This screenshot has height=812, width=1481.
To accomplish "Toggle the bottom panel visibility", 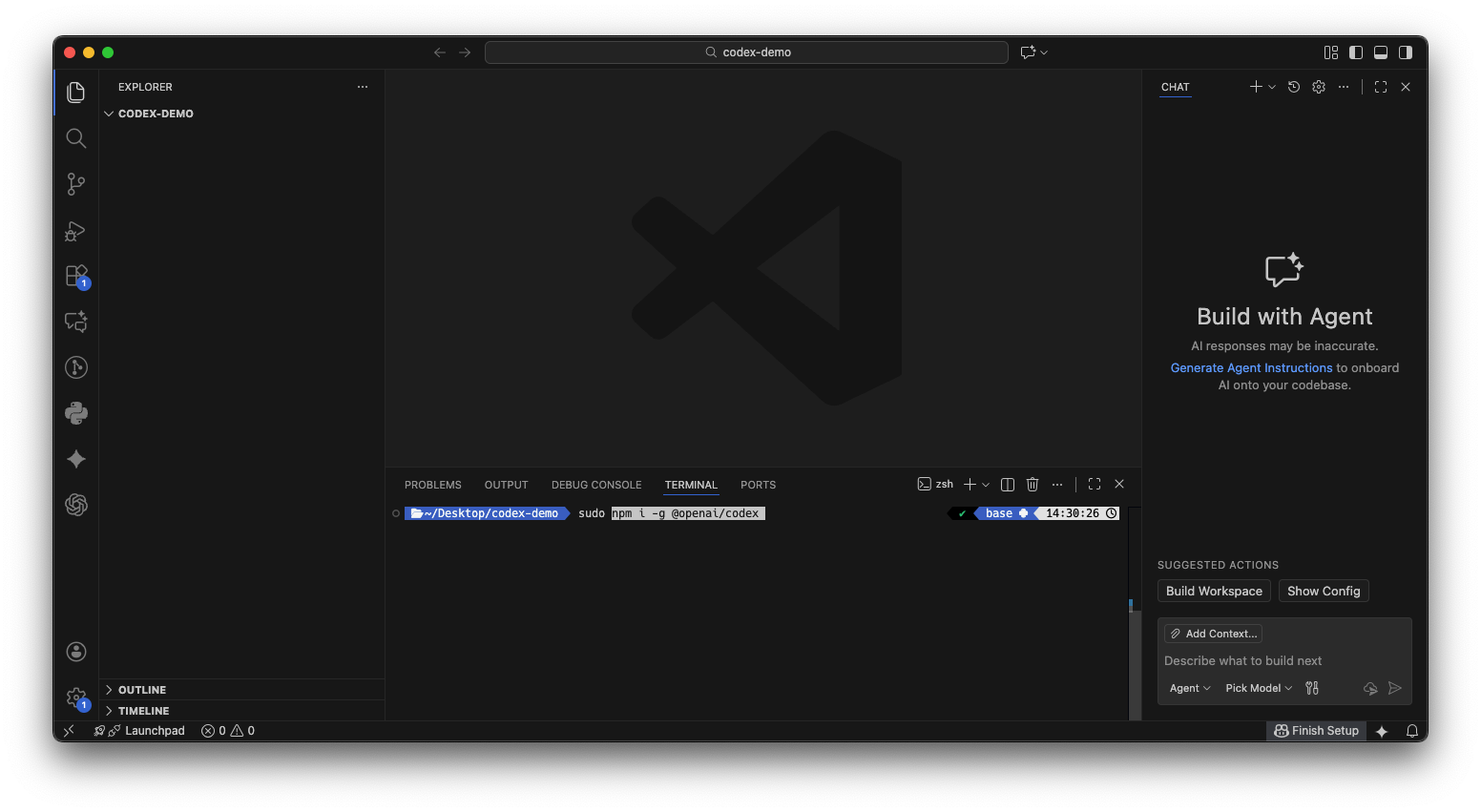I will point(1381,52).
